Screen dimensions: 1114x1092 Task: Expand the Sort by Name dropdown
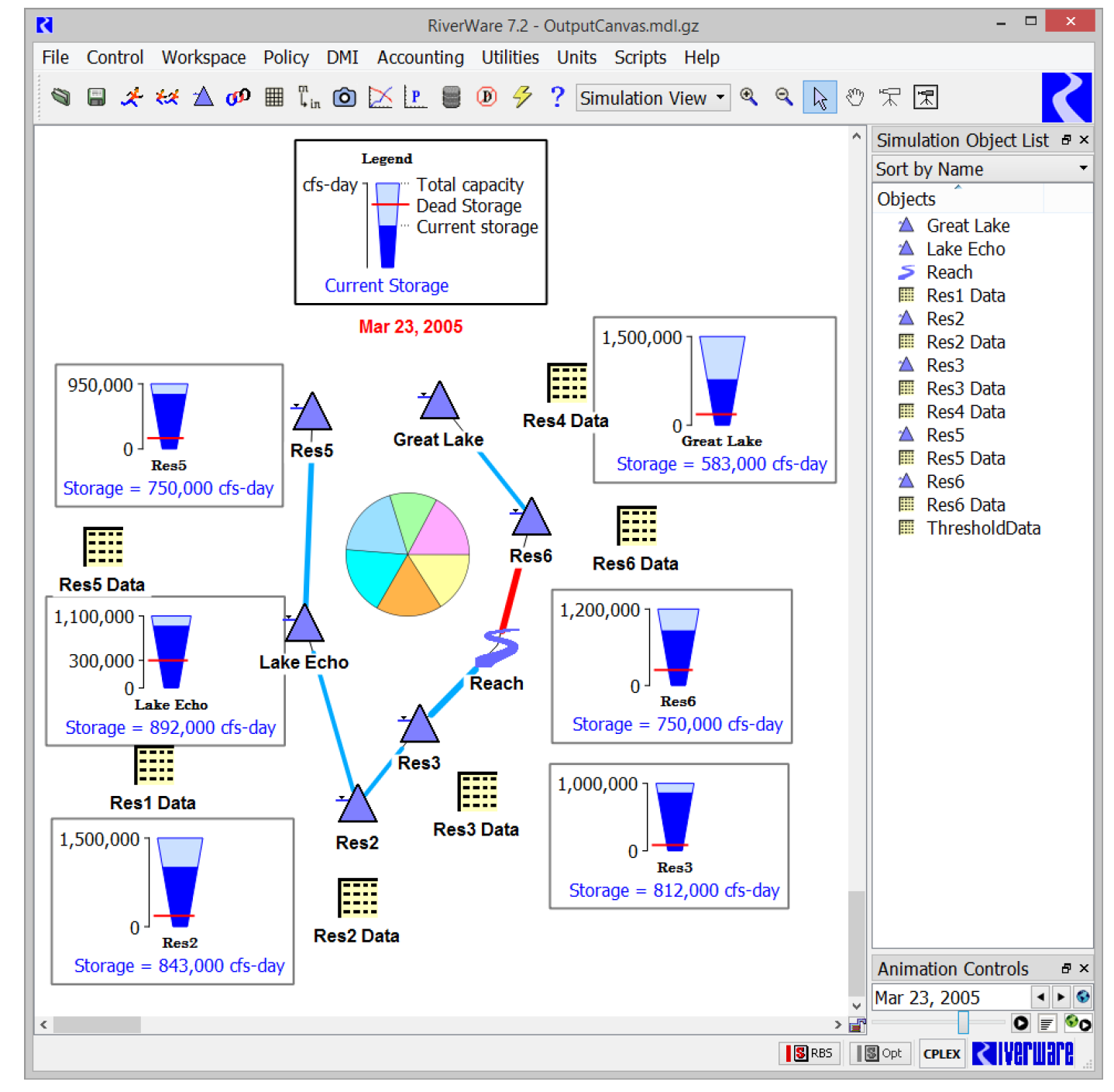click(x=982, y=169)
